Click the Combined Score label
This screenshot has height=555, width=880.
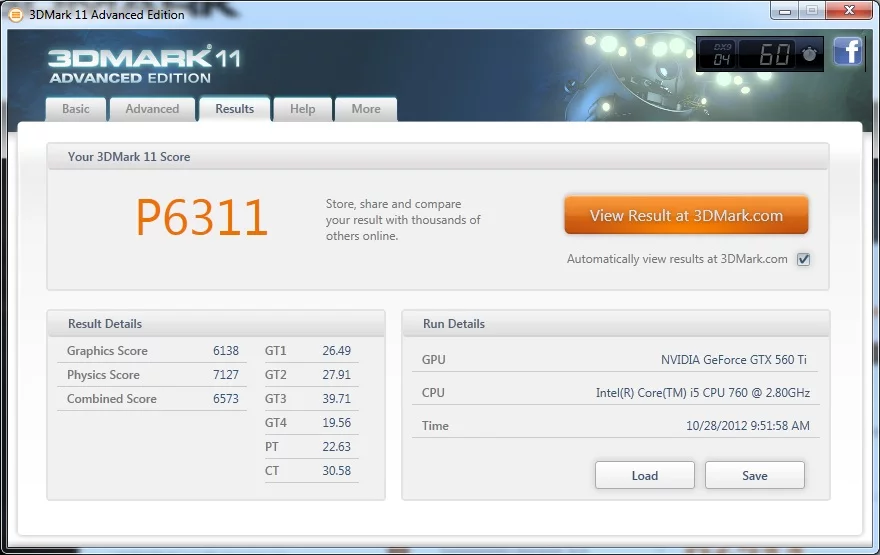112,399
